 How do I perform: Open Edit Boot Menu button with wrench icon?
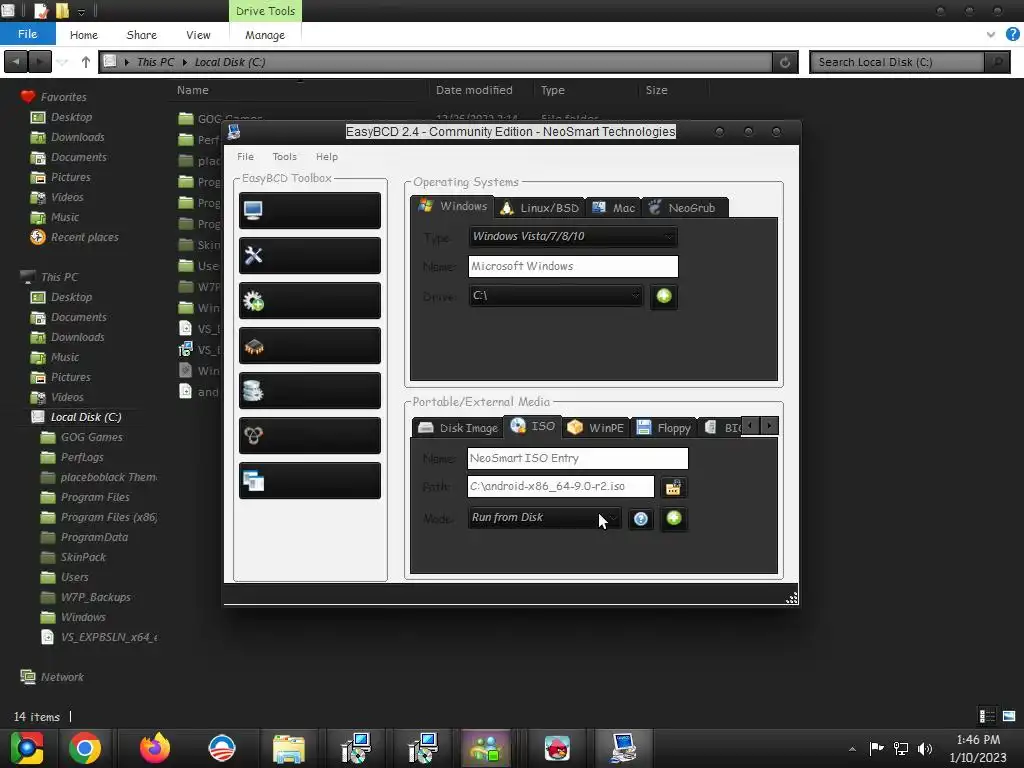tap(310, 255)
